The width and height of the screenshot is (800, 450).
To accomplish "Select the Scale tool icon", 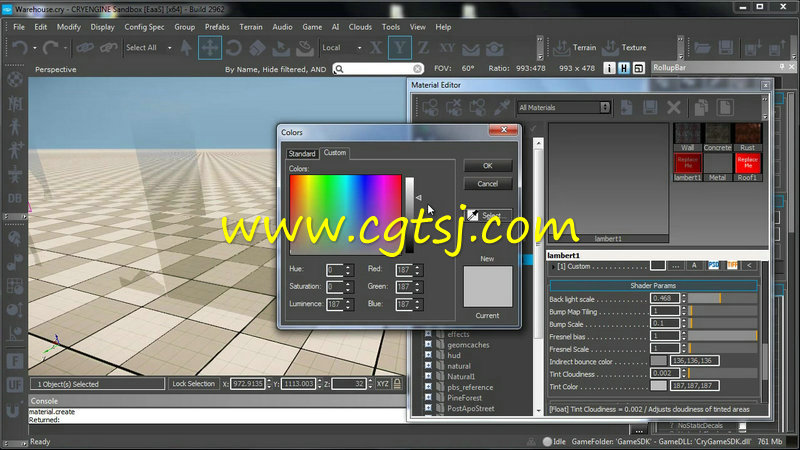I will [257, 48].
